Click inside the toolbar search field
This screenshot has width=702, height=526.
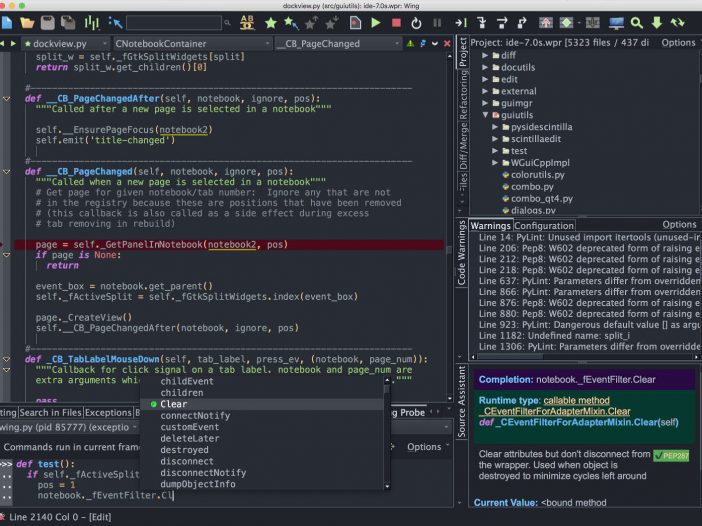click(174, 22)
